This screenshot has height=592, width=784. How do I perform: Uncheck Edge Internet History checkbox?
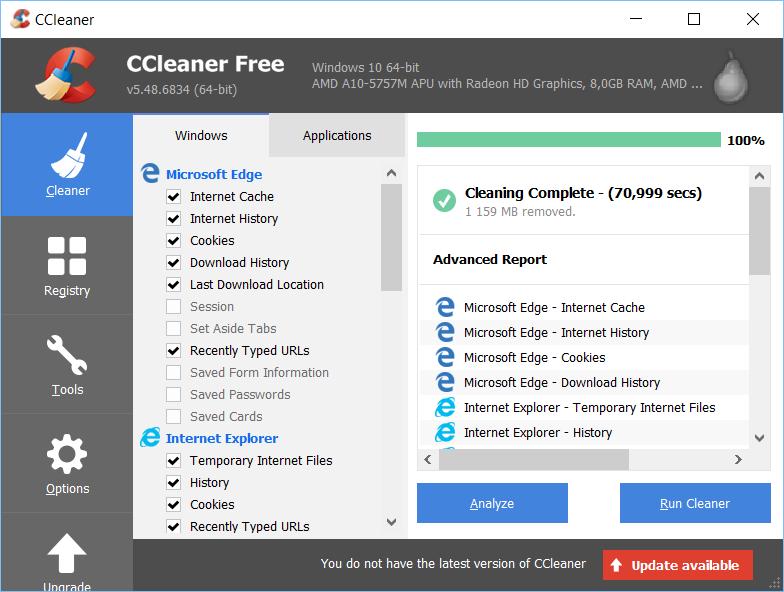174,218
